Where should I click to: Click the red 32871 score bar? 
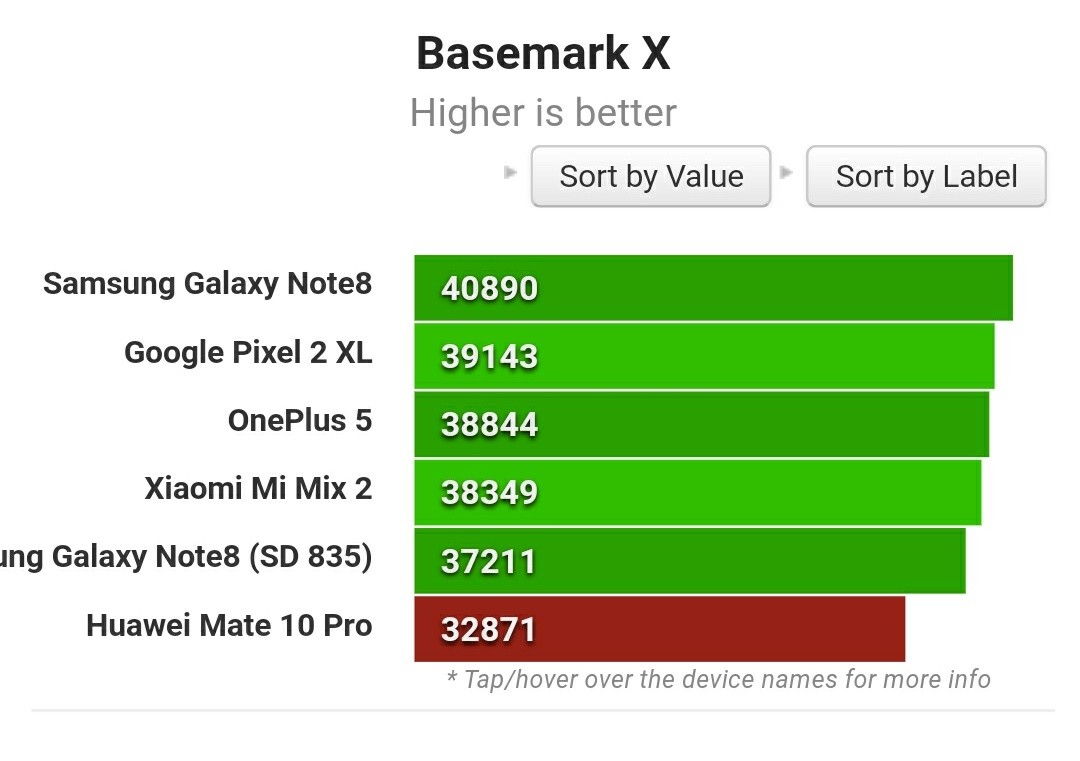[x=660, y=629]
